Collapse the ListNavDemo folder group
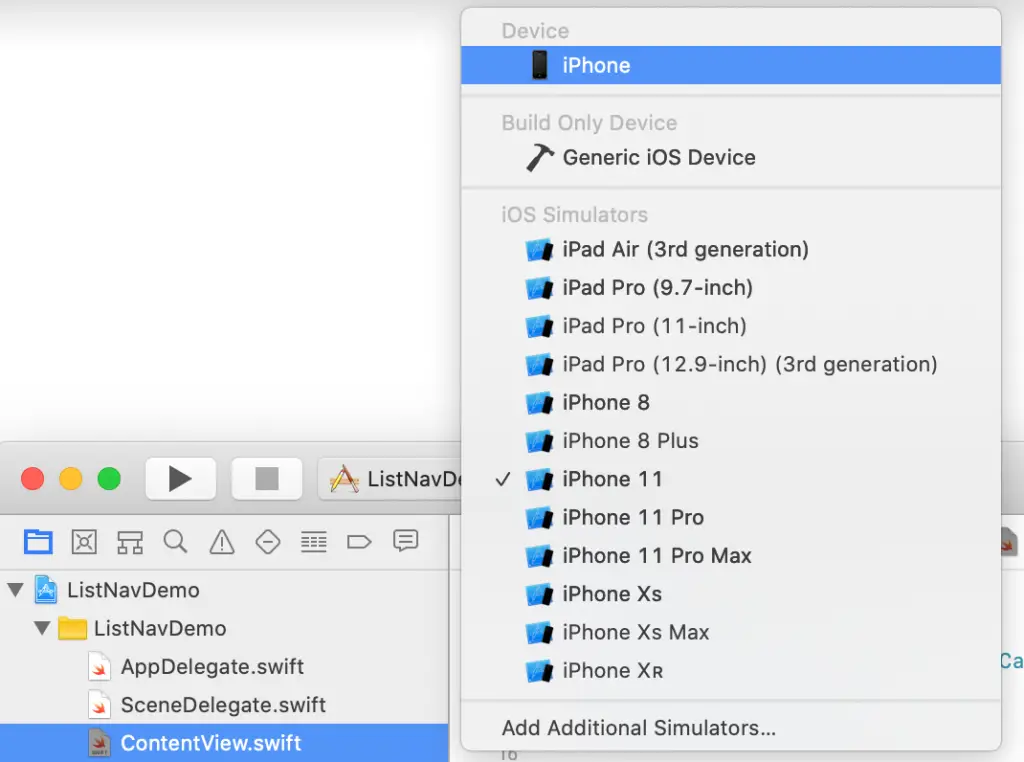This screenshot has width=1024, height=762. 42,628
